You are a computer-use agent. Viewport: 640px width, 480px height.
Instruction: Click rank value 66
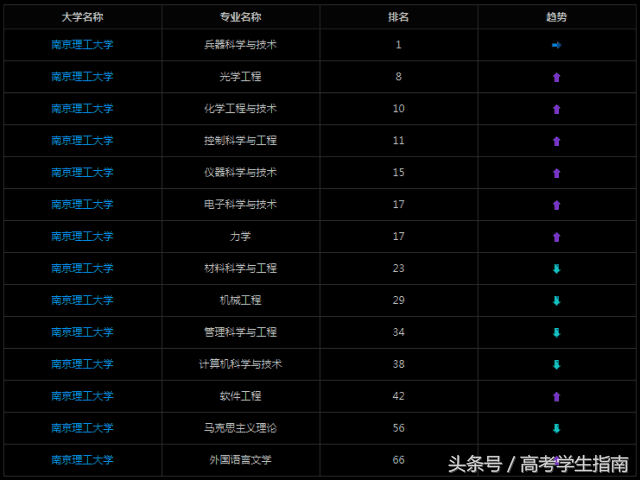[398, 460]
